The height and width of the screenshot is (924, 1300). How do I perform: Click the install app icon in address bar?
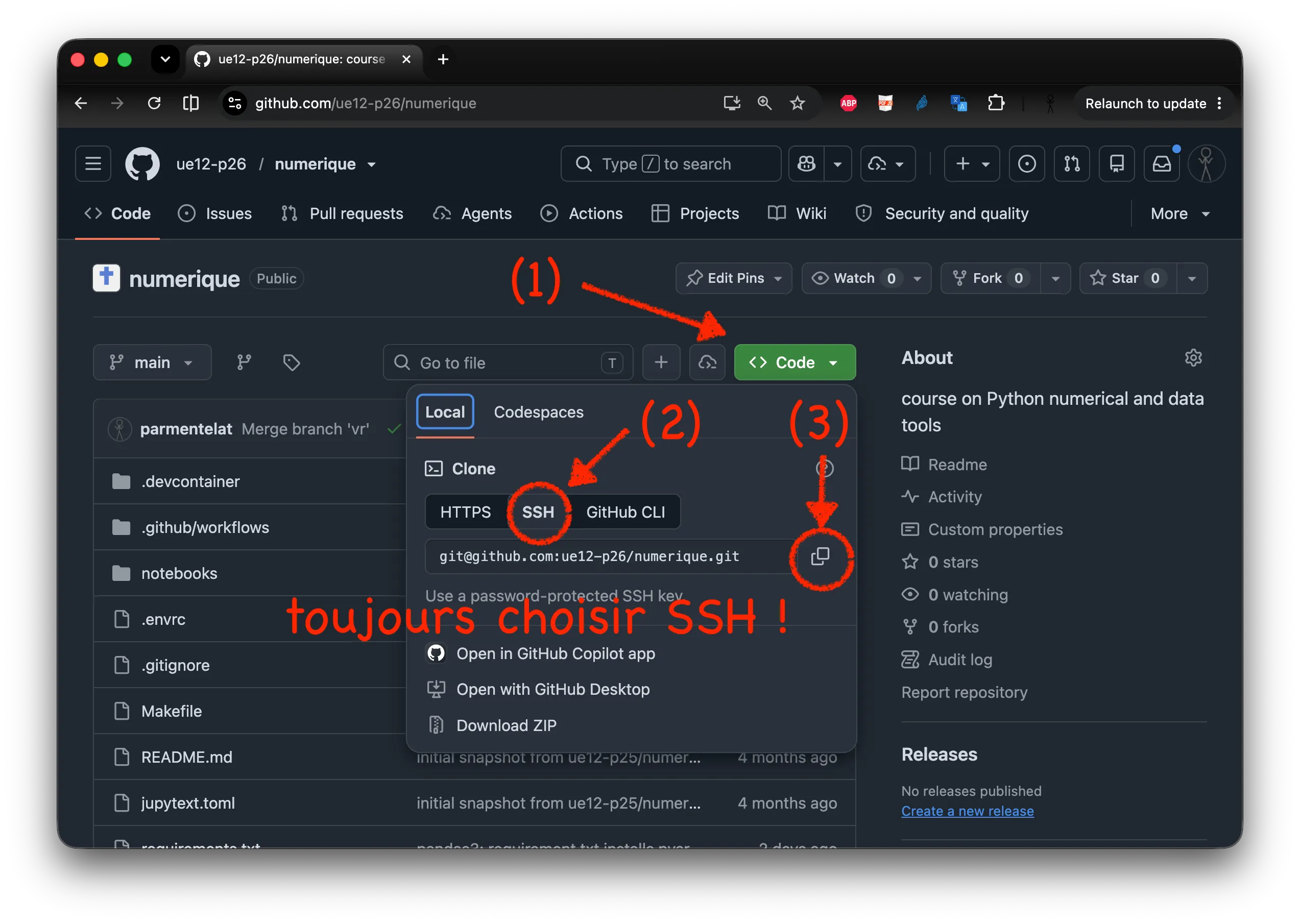pos(731,103)
